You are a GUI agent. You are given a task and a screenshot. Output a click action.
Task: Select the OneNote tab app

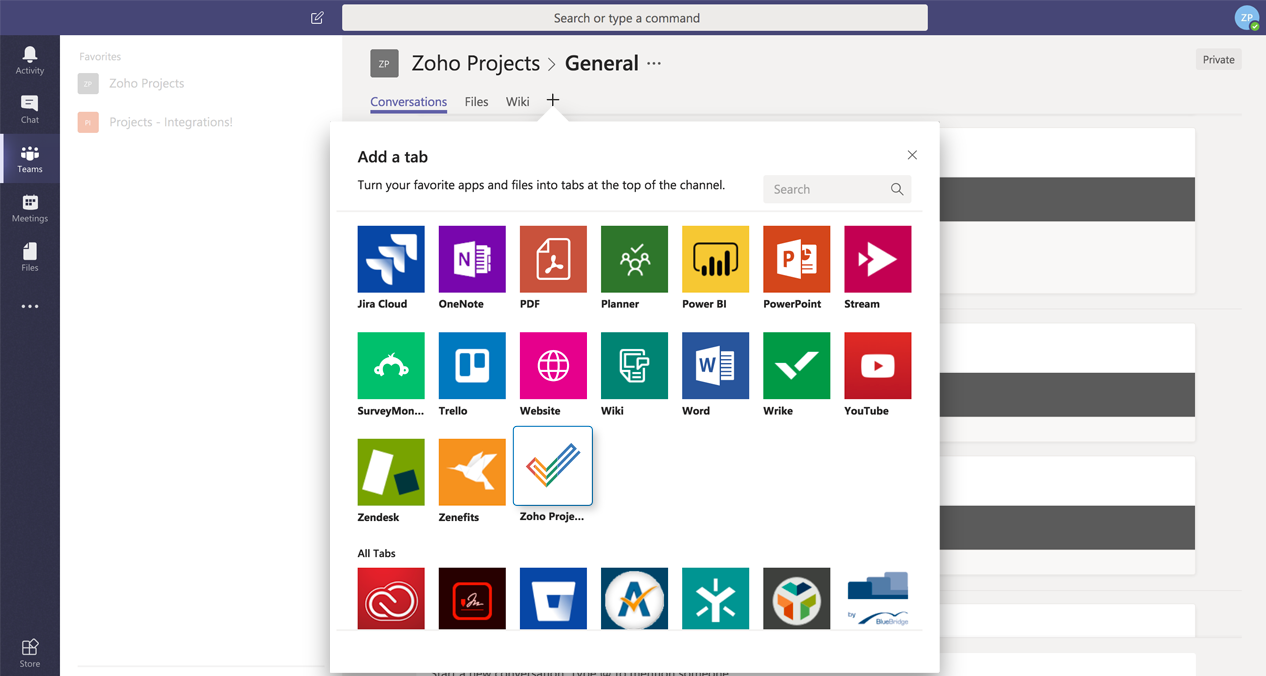[472, 259]
